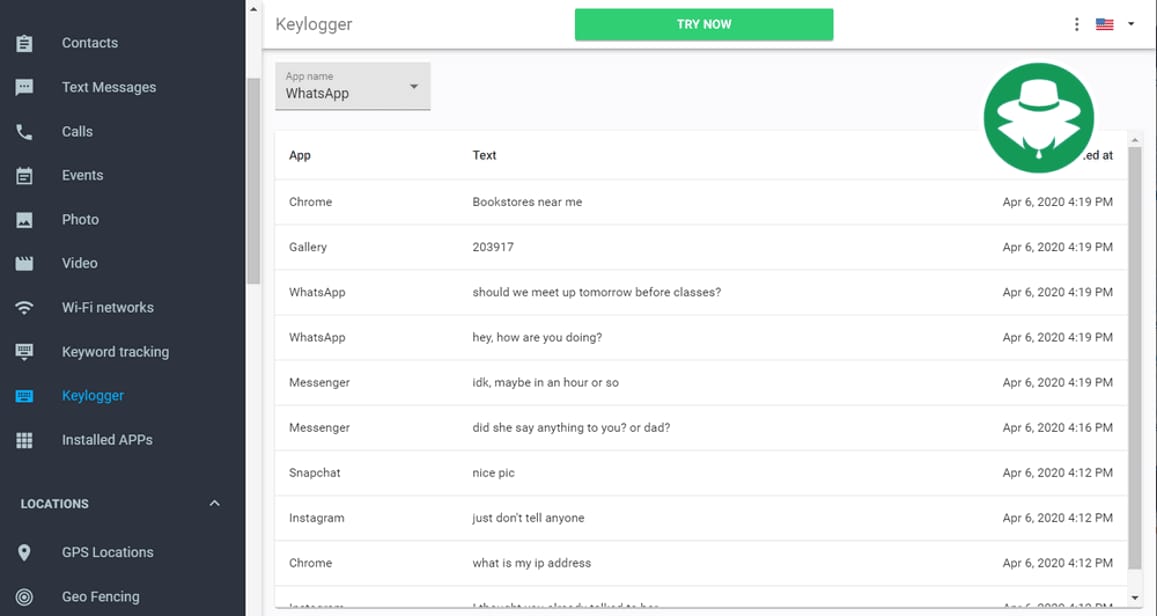This screenshot has width=1157, height=616.
Task: Select the Keyword tracking keyboard icon
Action: coord(24,351)
